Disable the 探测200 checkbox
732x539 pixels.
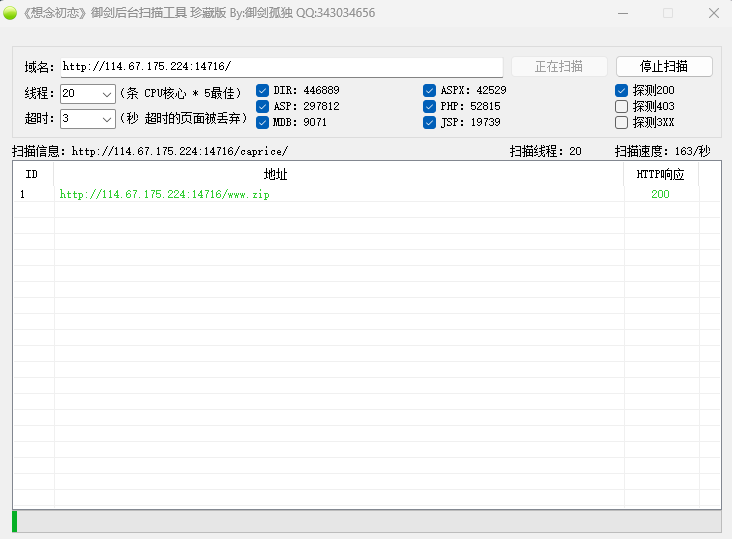(x=622, y=90)
